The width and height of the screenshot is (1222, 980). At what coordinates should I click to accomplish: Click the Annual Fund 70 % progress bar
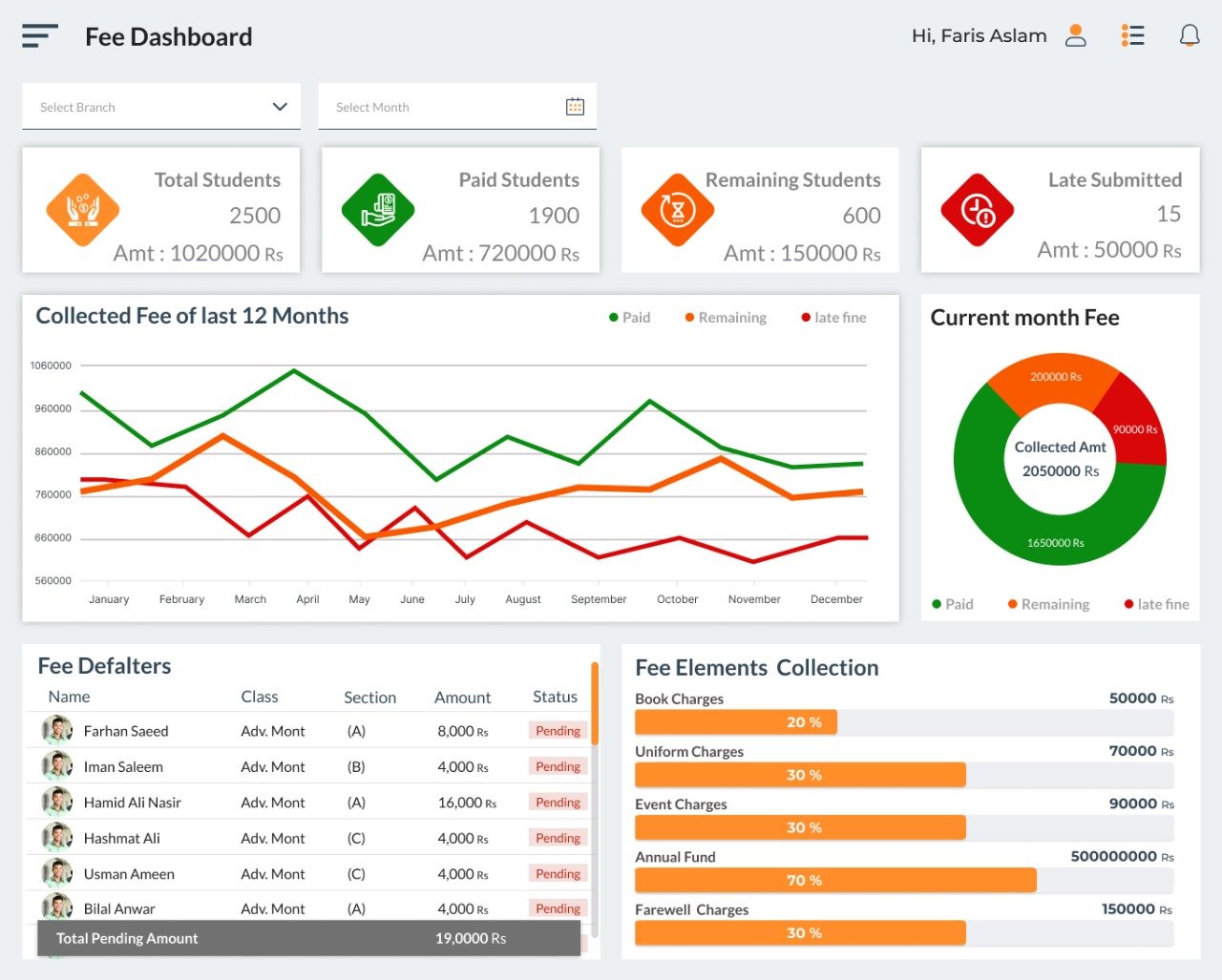click(x=835, y=880)
